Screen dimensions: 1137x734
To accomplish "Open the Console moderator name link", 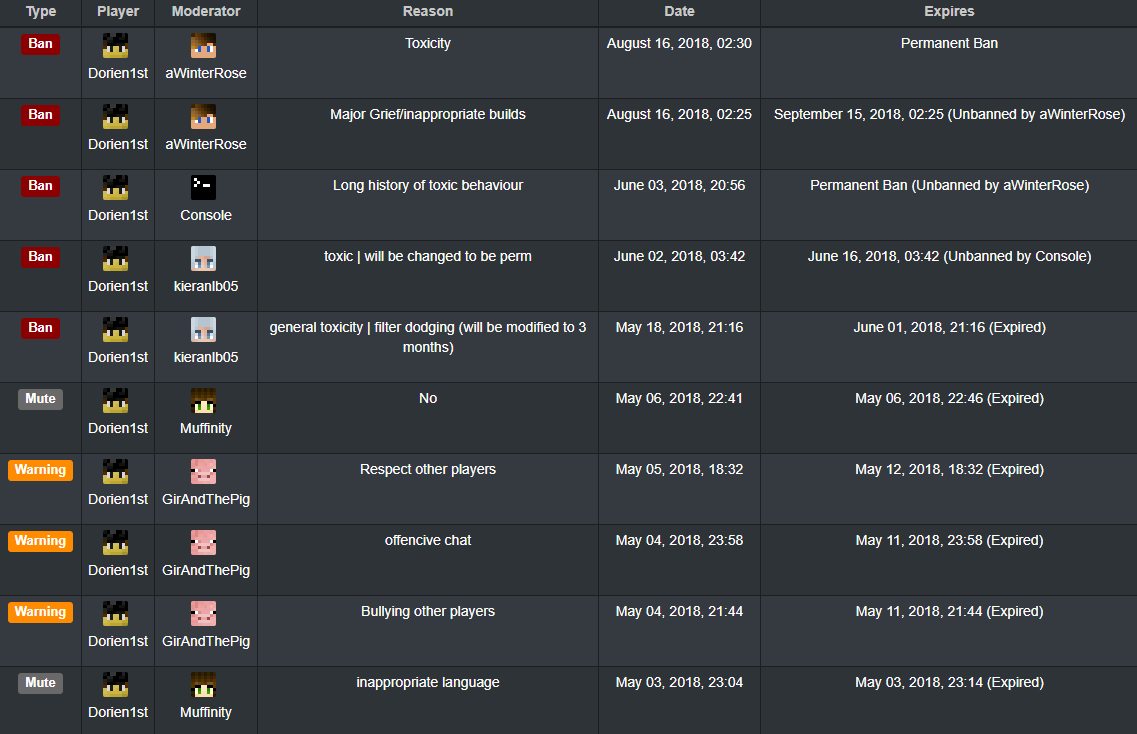I will pos(206,215).
